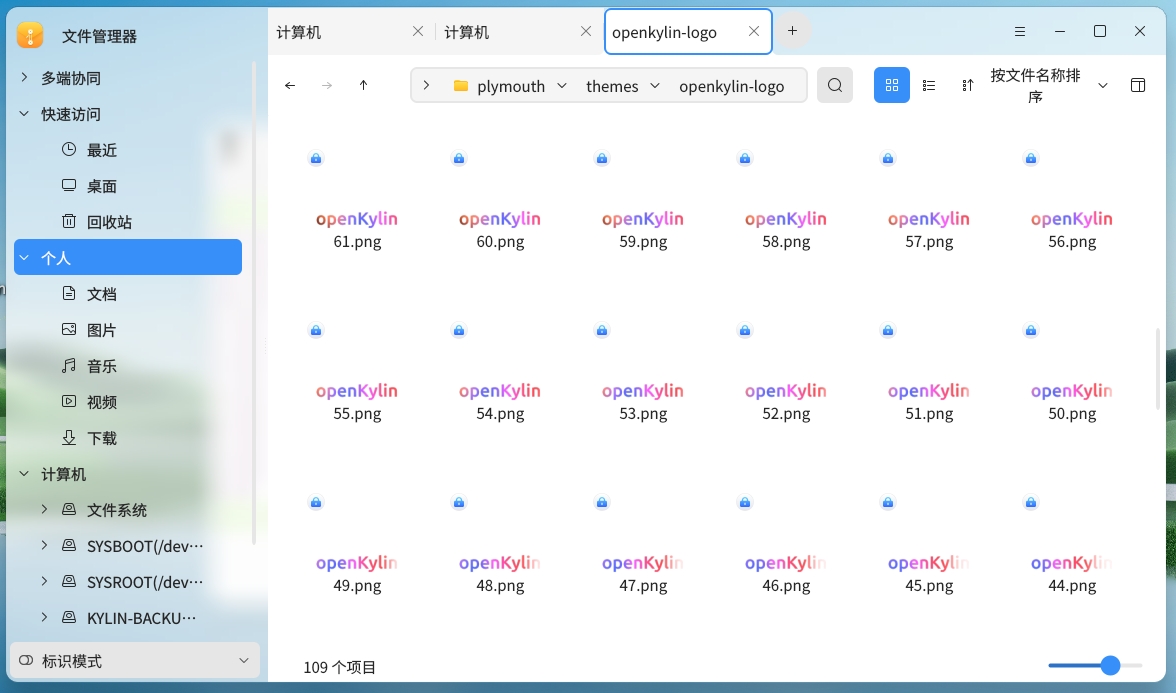Click openkylin-logo breadcrumb segment
This screenshot has height=693, width=1176.
click(731, 86)
